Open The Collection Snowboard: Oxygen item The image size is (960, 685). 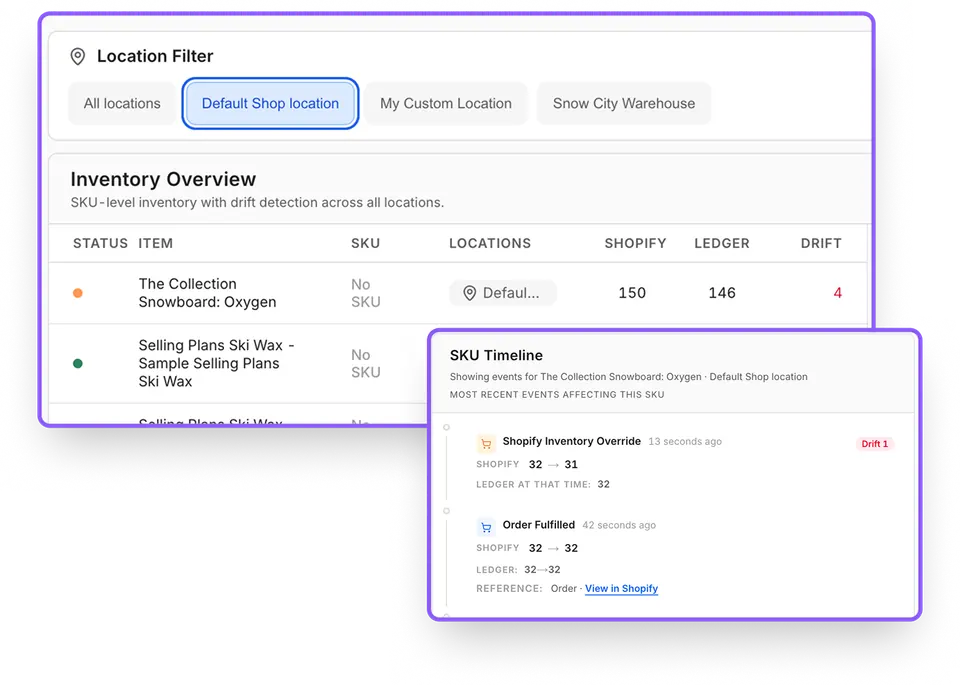207,293
